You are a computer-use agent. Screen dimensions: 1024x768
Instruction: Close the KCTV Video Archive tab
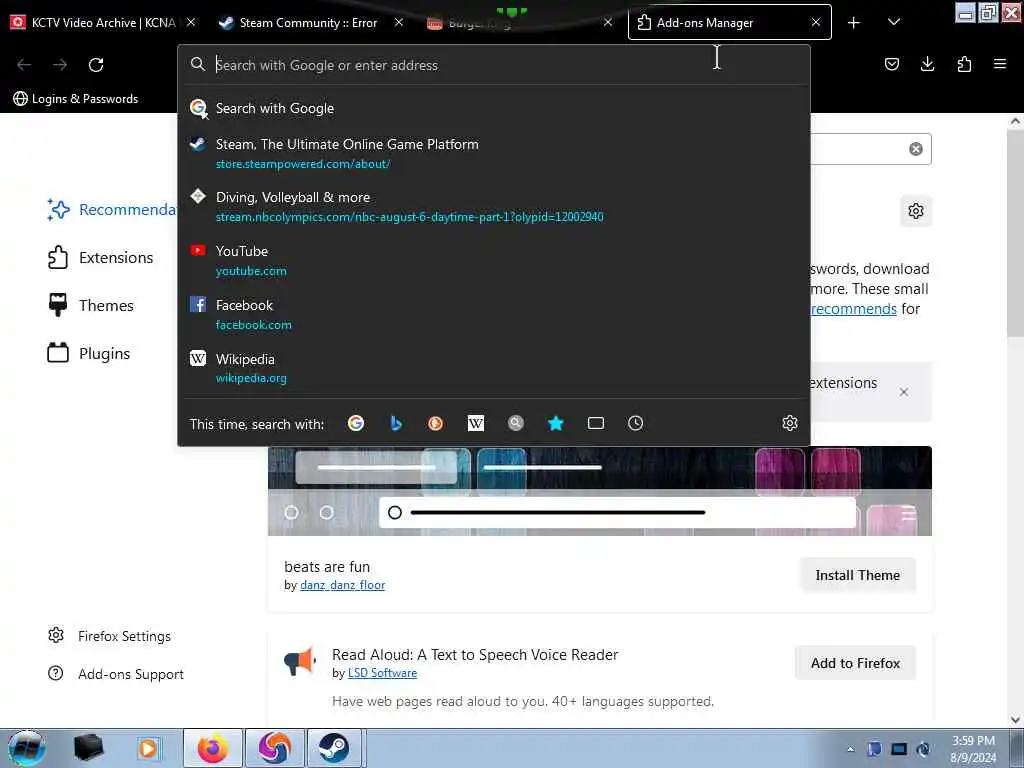[x=191, y=22]
